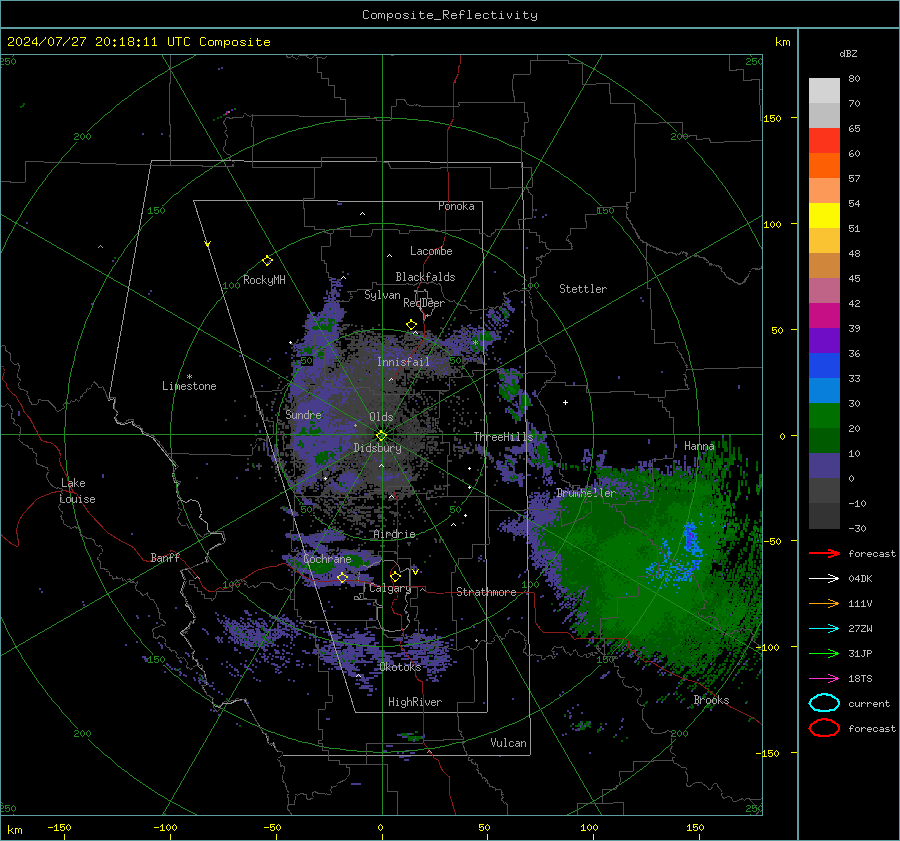Click the Blackfalds city label

pyautogui.click(x=425, y=277)
